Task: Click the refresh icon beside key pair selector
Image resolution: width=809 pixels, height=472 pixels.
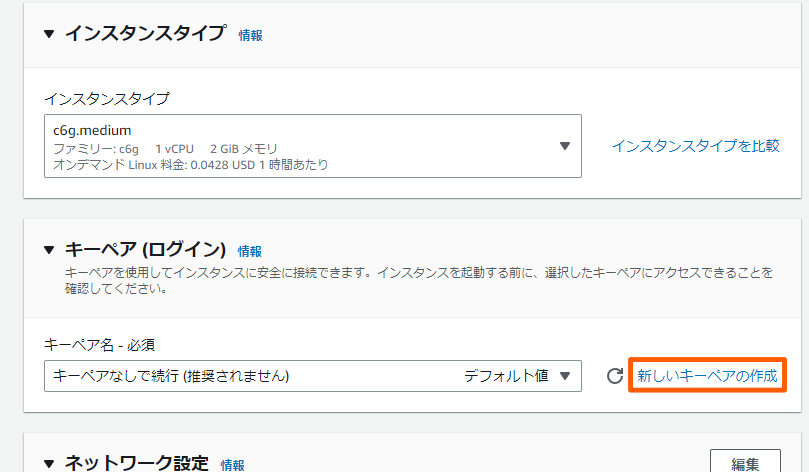Action: coord(615,376)
